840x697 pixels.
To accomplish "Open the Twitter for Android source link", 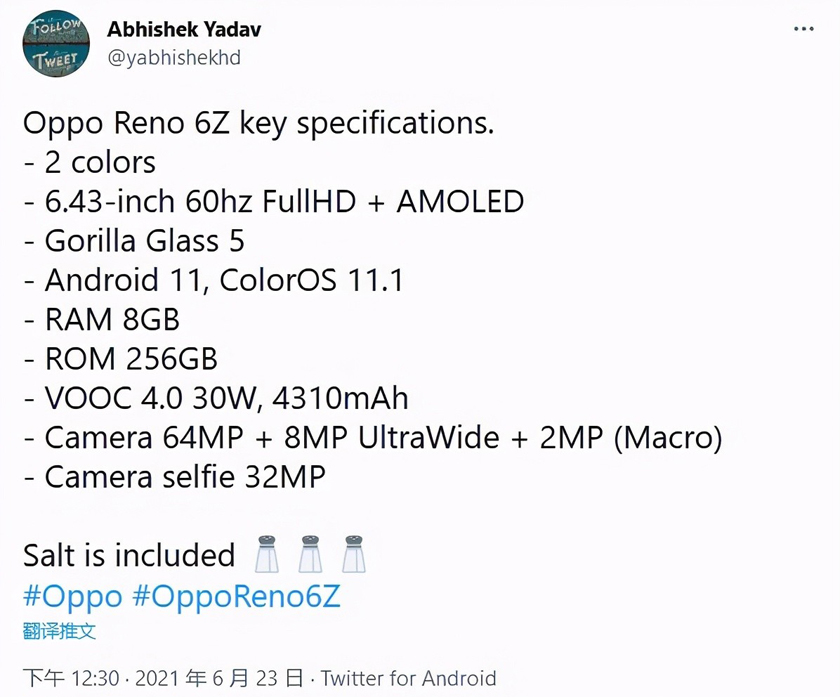I will click(409, 678).
